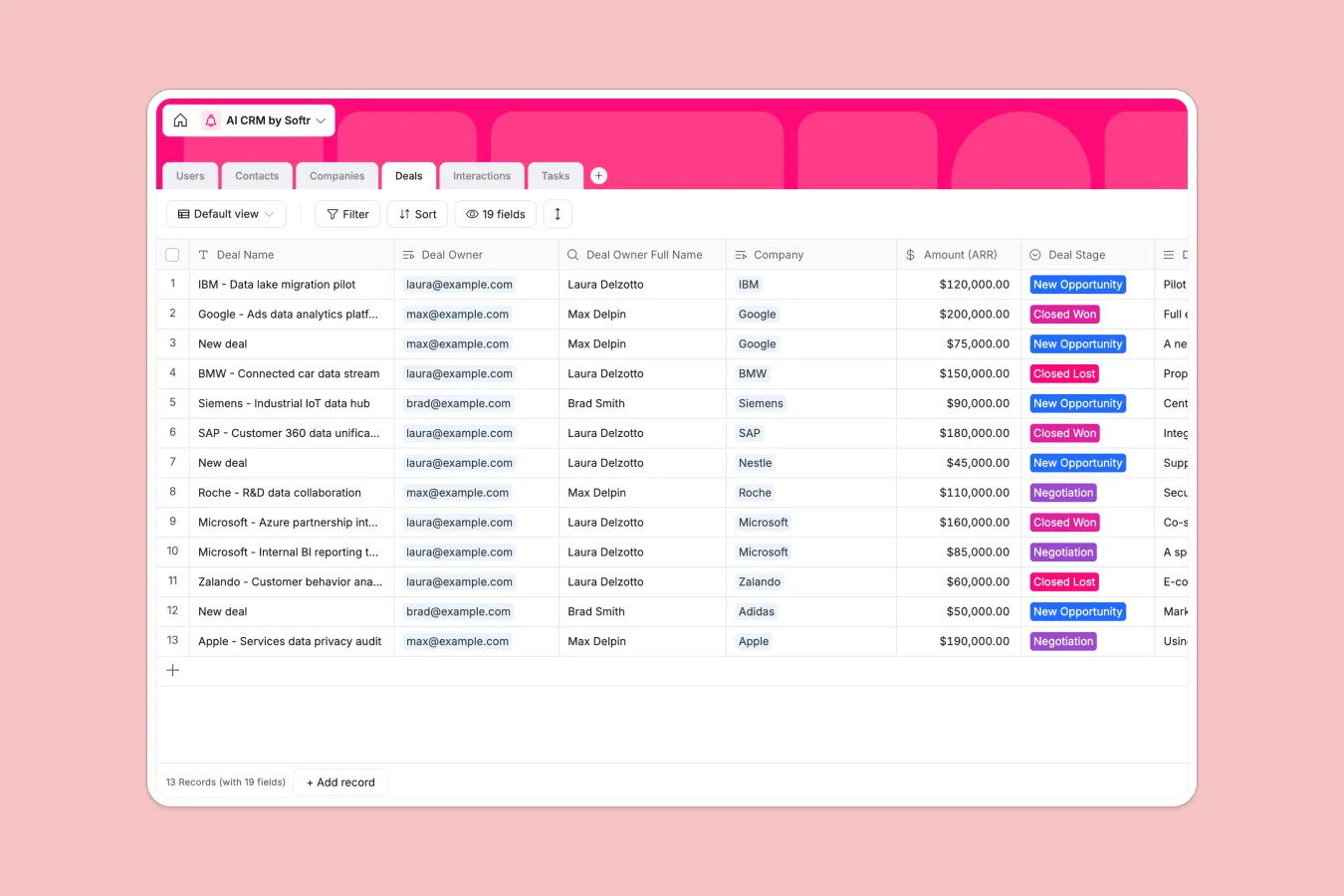Click the Add record button

pos(340,782)
